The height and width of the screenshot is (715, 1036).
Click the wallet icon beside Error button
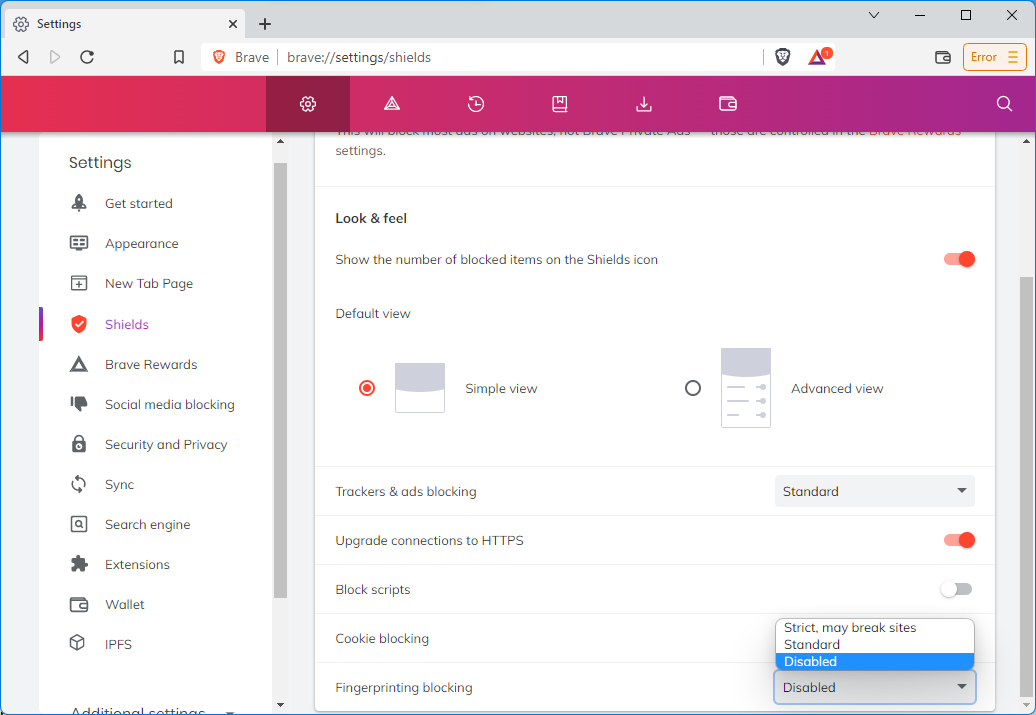(x=942, y=57)
